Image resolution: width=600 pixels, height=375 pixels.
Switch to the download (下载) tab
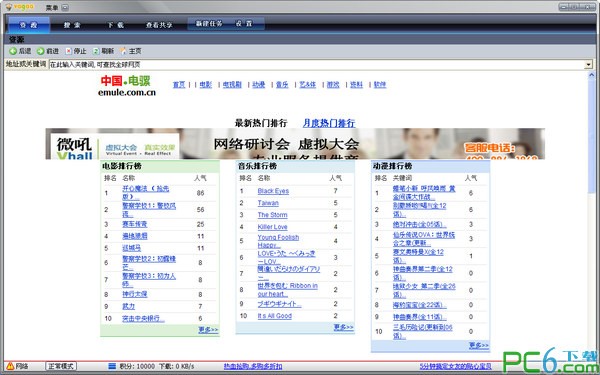click(x=115, y=25)
